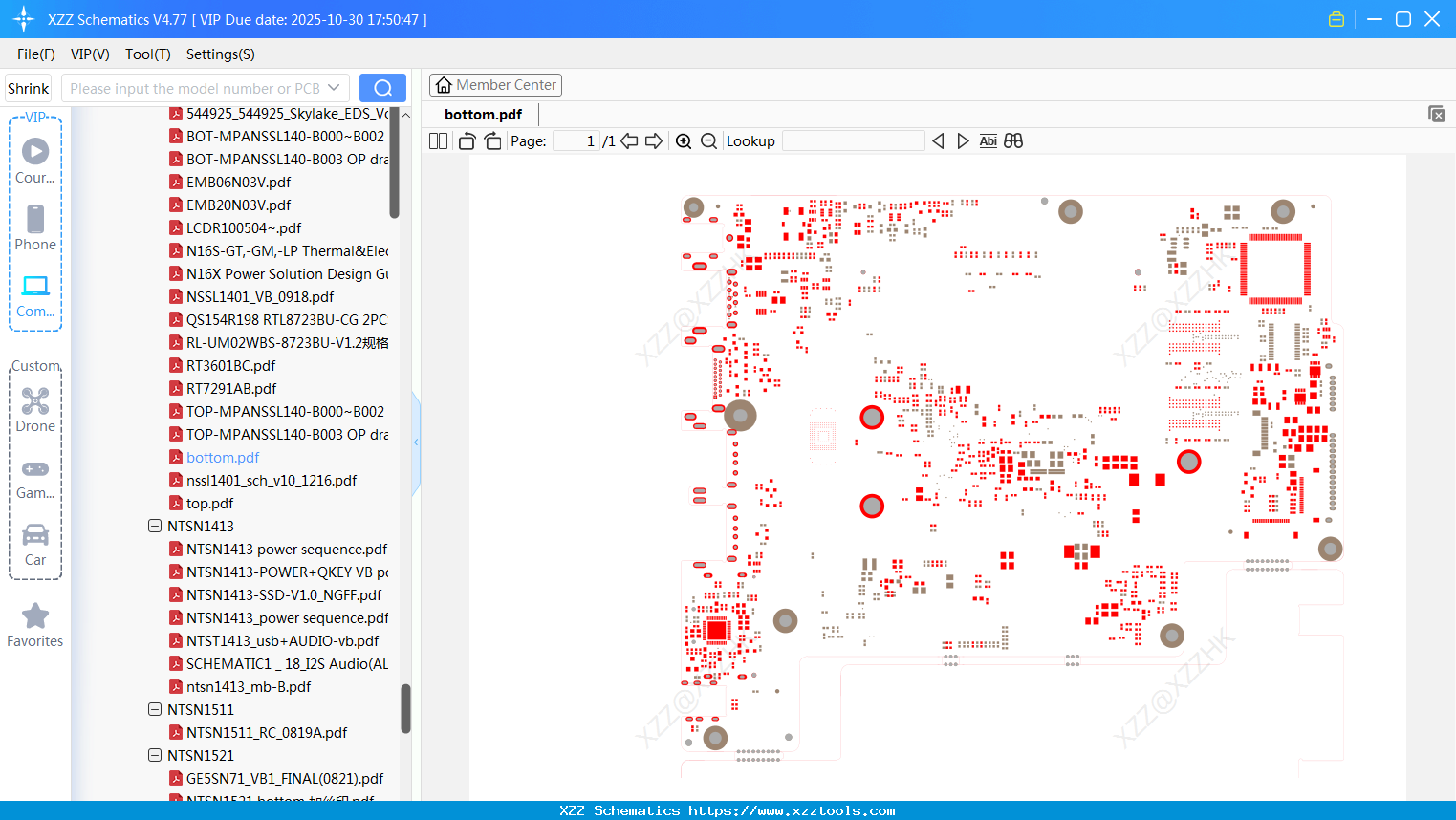Open LCDR100504~.pdf
Viewport: 1456px width, 820px height.
[x=244, y=227]
